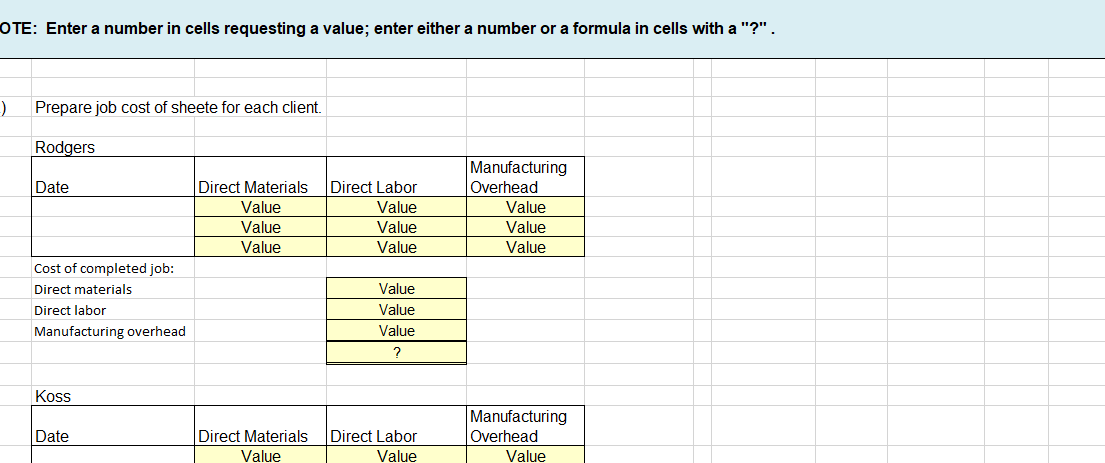Select third Manufacturing Overhead Value cell for Rodgers
This screenshot has height=463, width=1105.
(x=525, y=247)
